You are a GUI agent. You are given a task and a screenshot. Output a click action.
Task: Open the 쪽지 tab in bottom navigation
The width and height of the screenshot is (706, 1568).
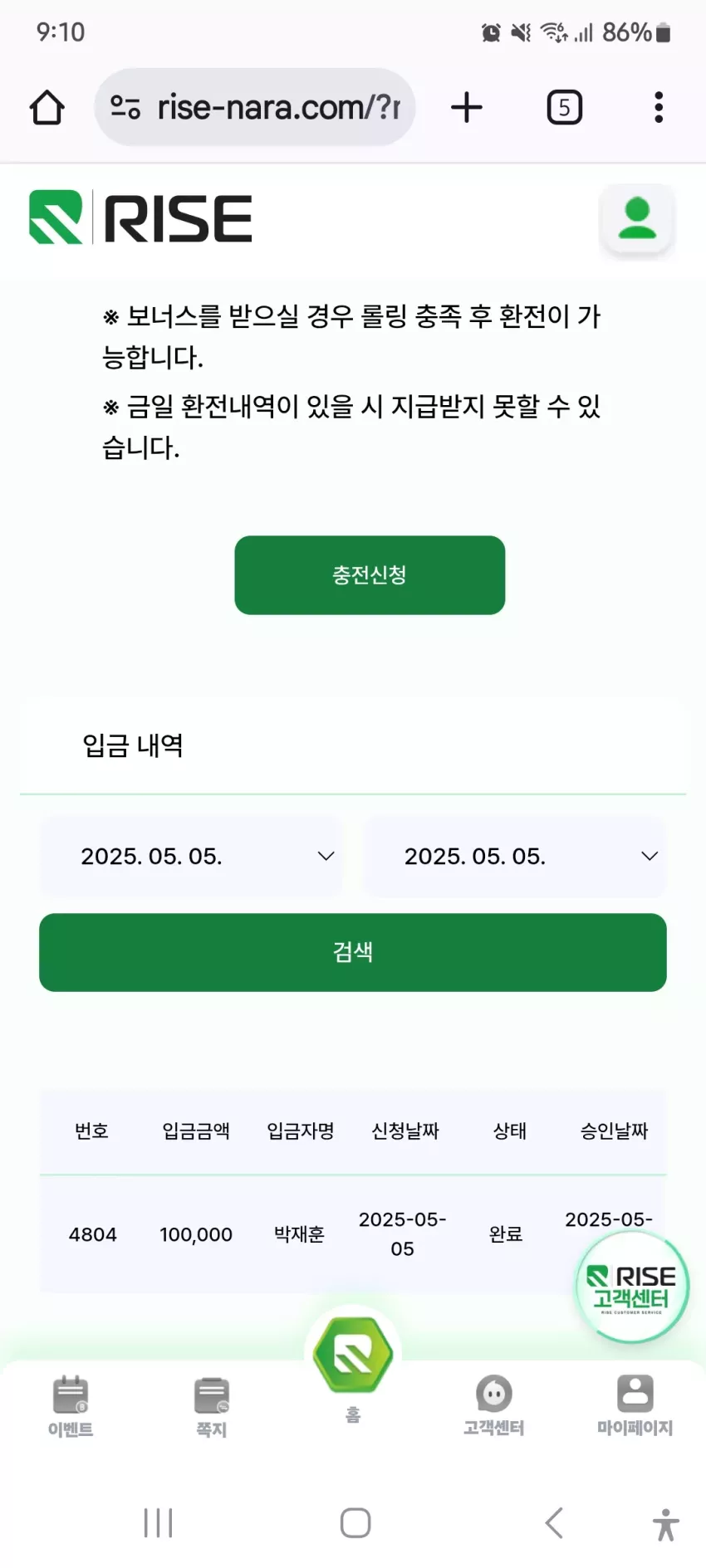pyautogui.click(x=212, y=1406)
